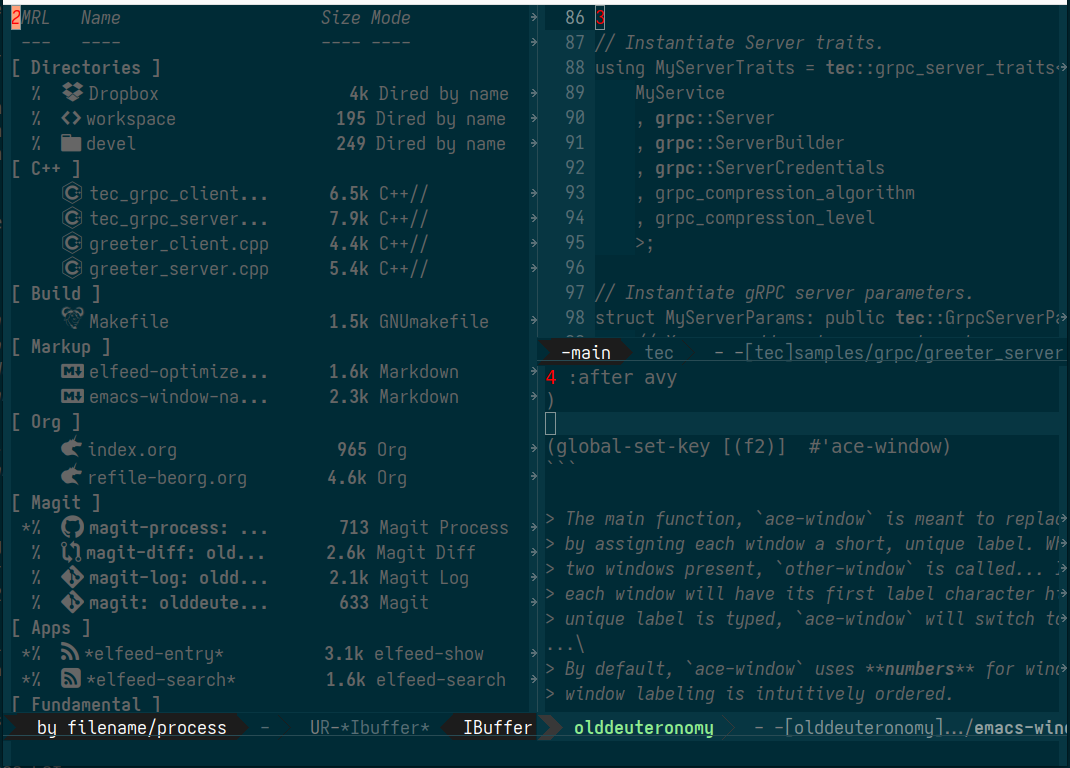
Task: Click the Org icon beside index.org
Action: 72,449
